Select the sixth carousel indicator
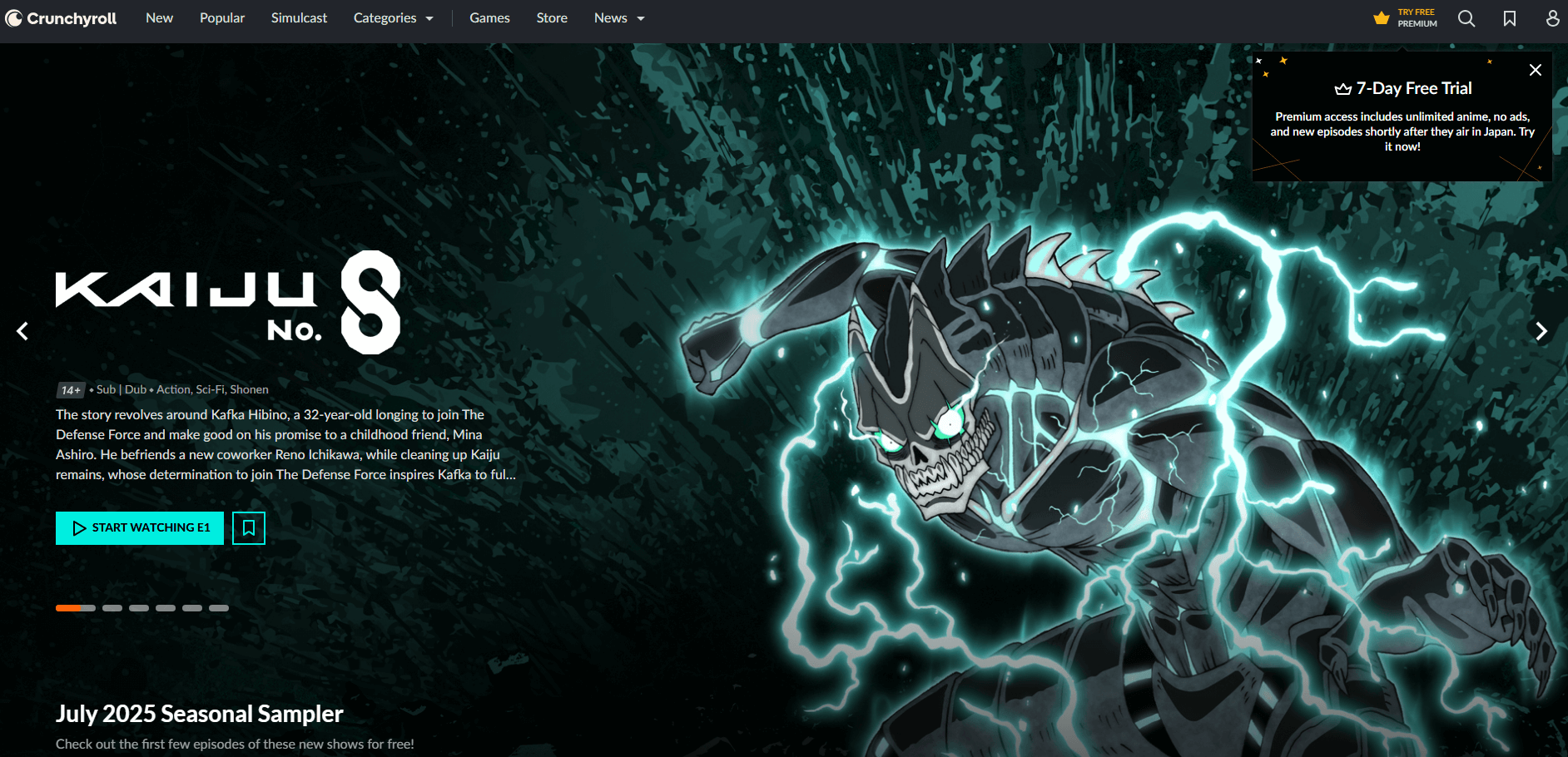The width and height of the screenshot is (1568, 757). point(219,608)
